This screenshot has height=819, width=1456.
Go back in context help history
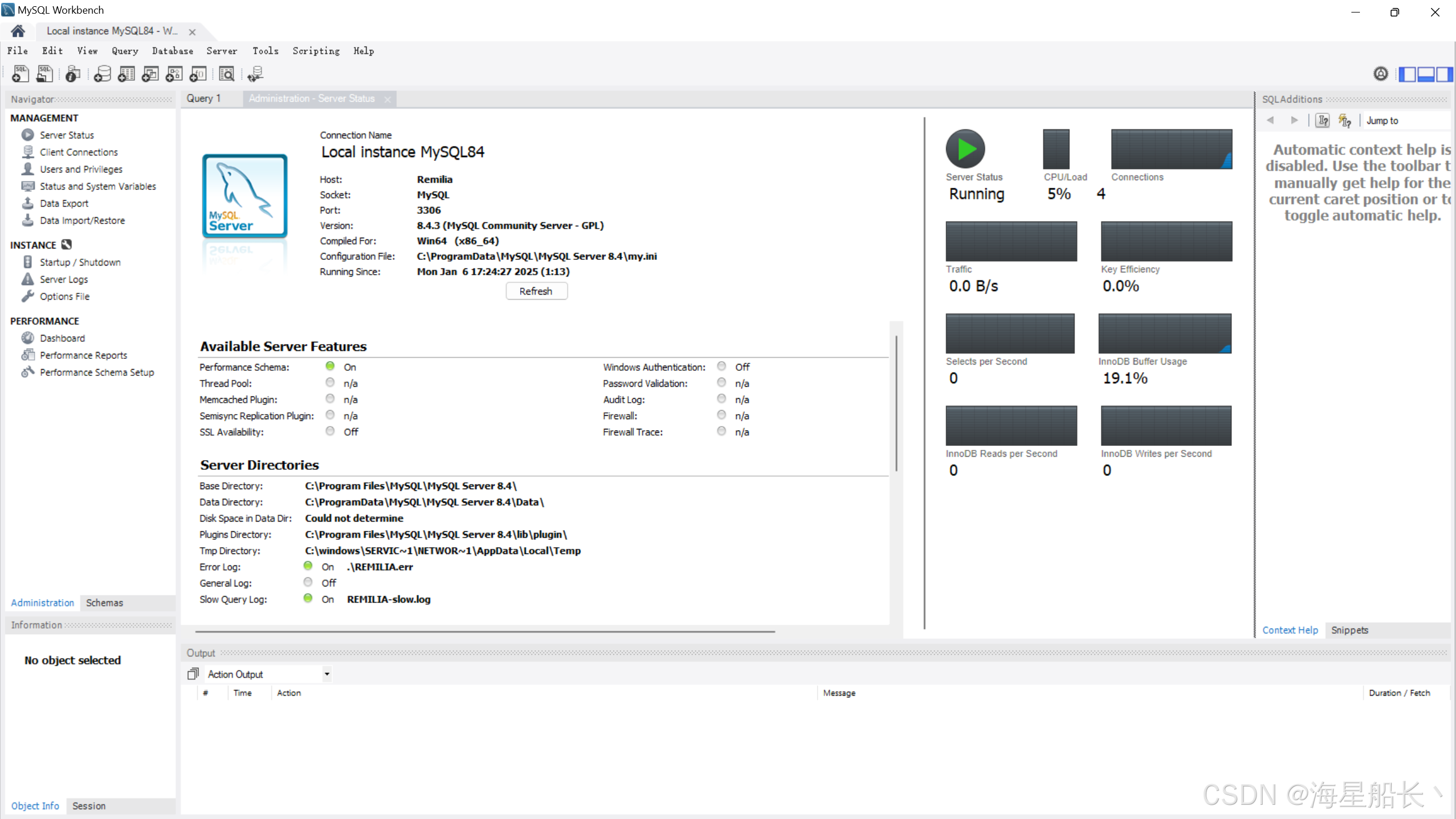pyautogui.click(x=1271, y=120)
